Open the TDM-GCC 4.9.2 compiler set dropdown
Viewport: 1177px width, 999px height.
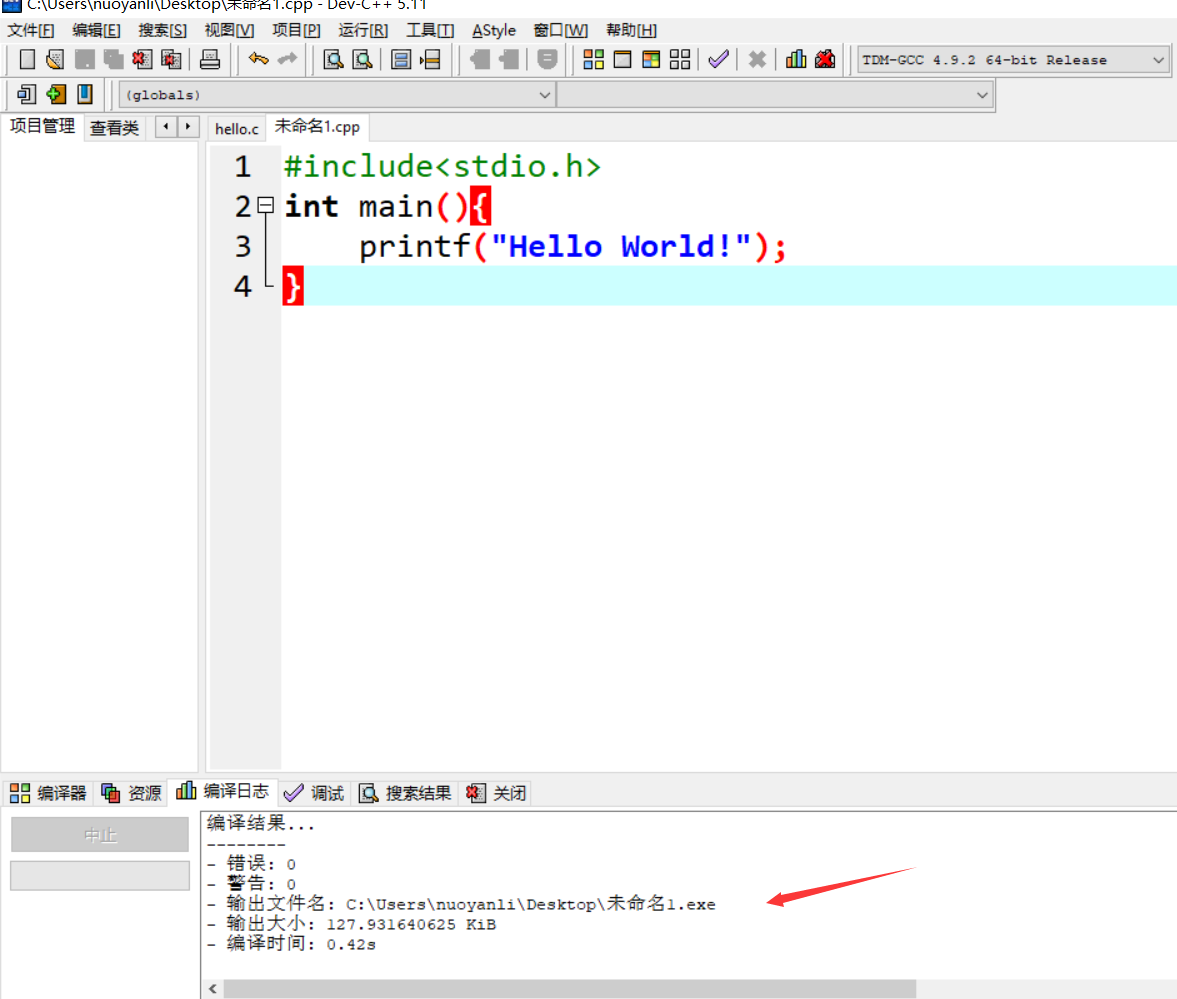tap(1013, 60)
